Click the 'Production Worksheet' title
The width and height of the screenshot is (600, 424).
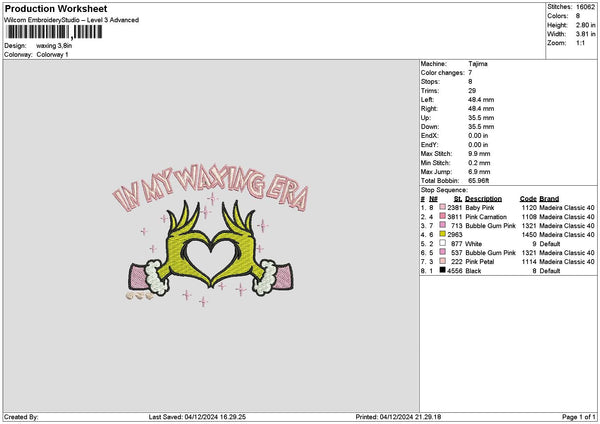[x=56, y=8]
